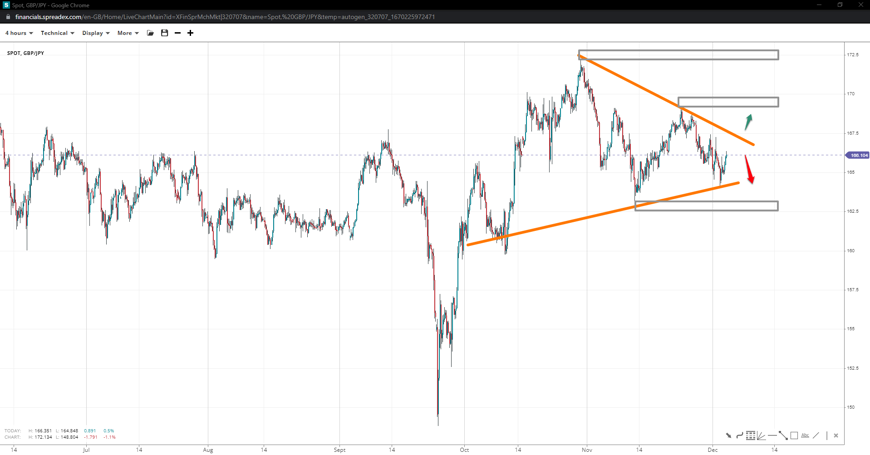Zoom in using the plus icon
This screenshot has height=455, width=870.
click(190, 33)
